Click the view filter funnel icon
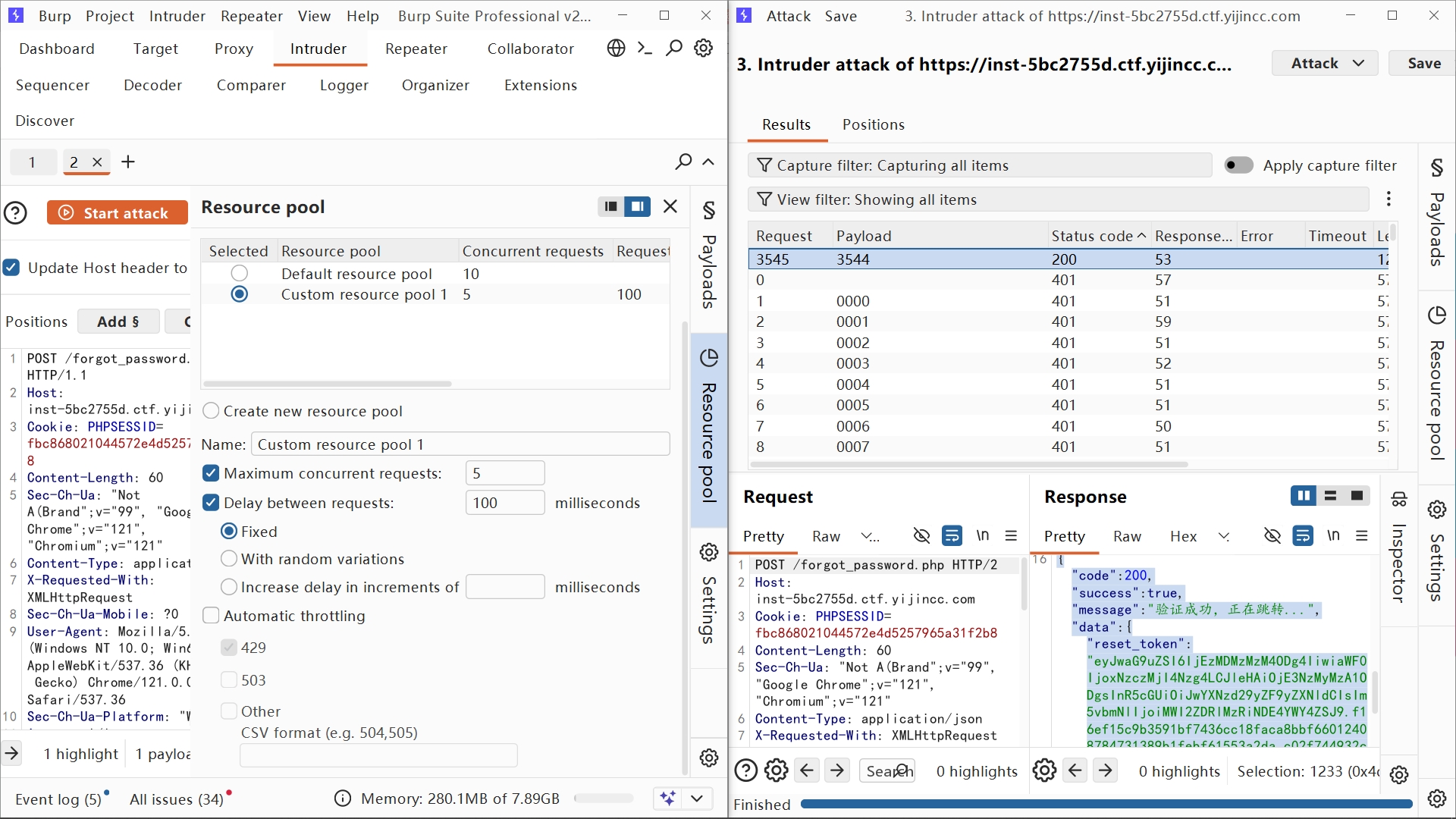 764,199
